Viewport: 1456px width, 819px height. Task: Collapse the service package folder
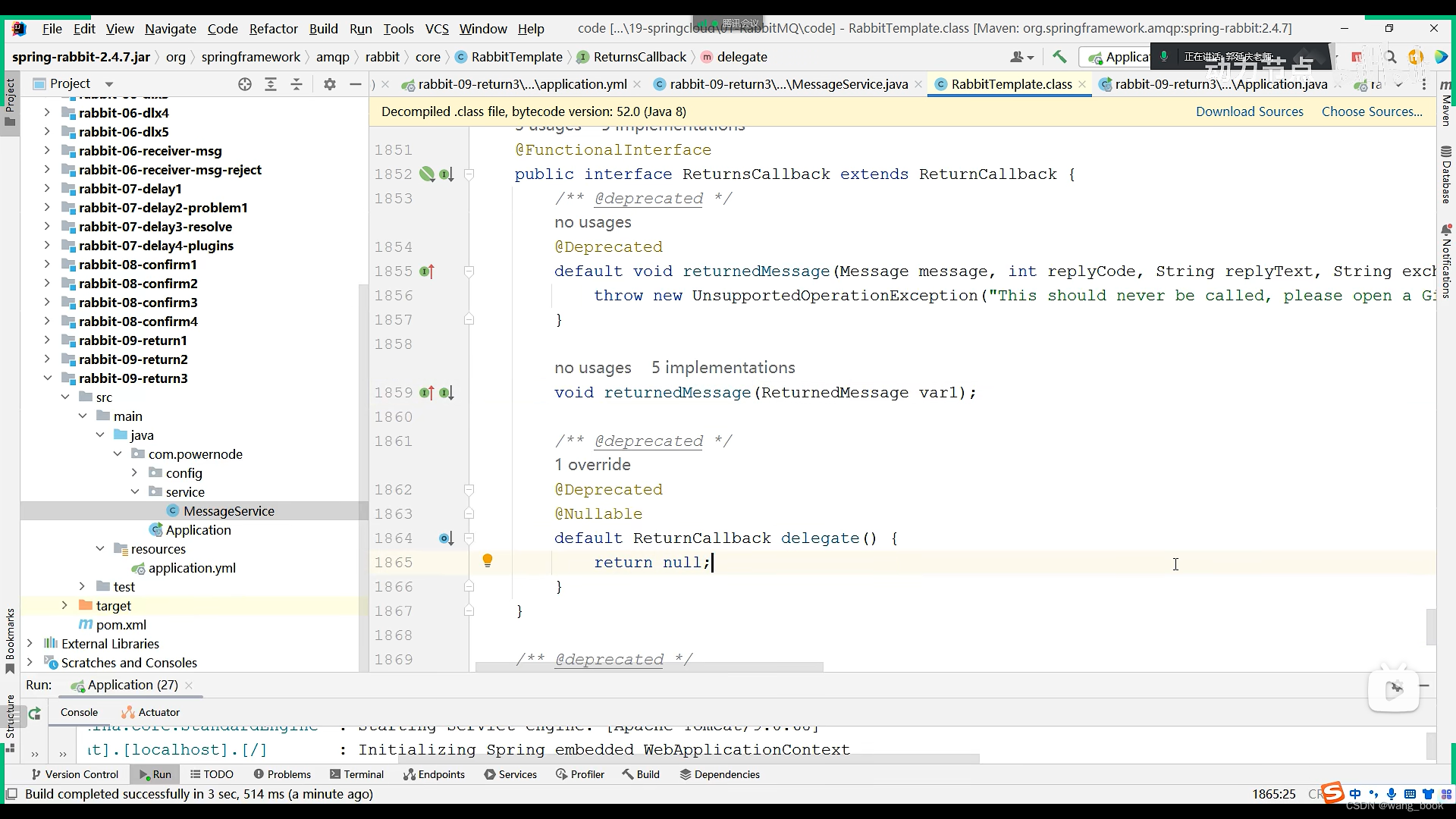tap(135, 492)
